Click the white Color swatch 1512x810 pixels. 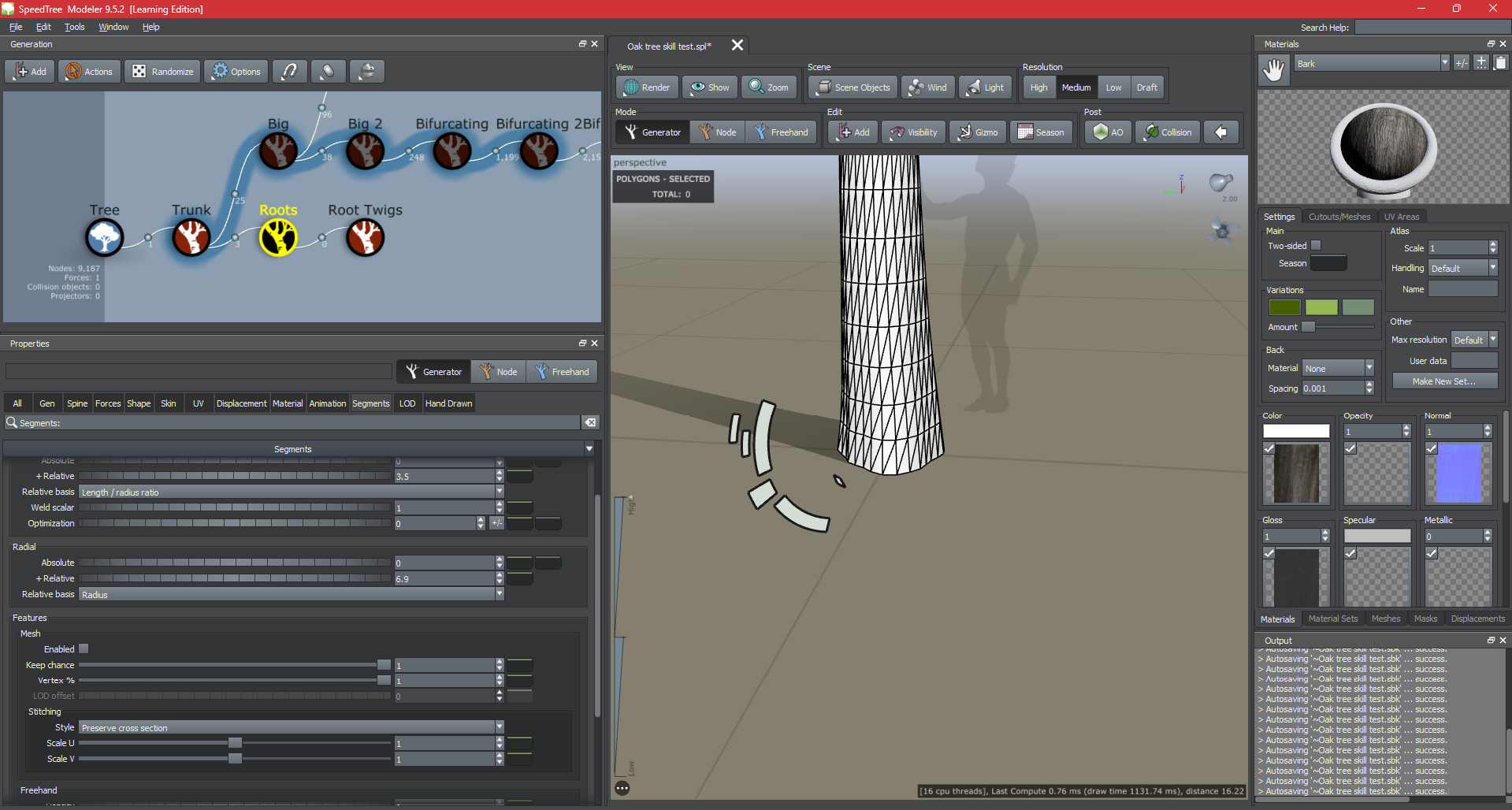[x=1296, y=431]
